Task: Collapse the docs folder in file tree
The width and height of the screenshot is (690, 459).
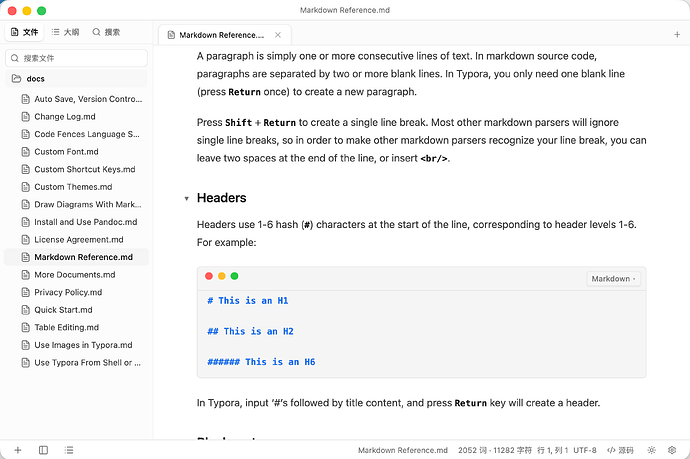Action: (x=77, y=78)
